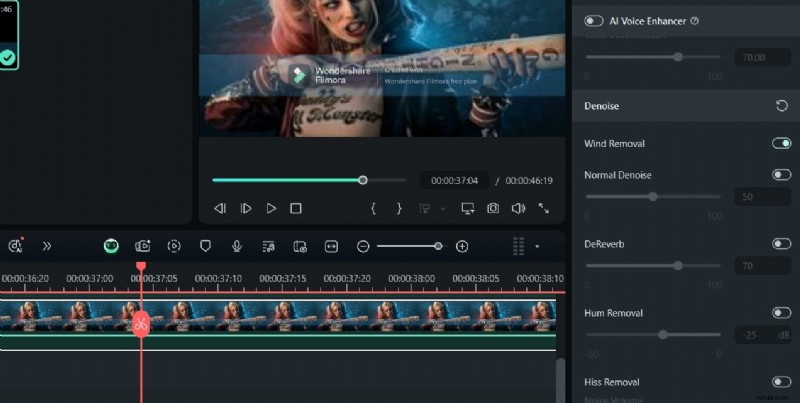Click the 00:00:38:00 ruler mark
The image size is (800, 403).
click(411, 279)
